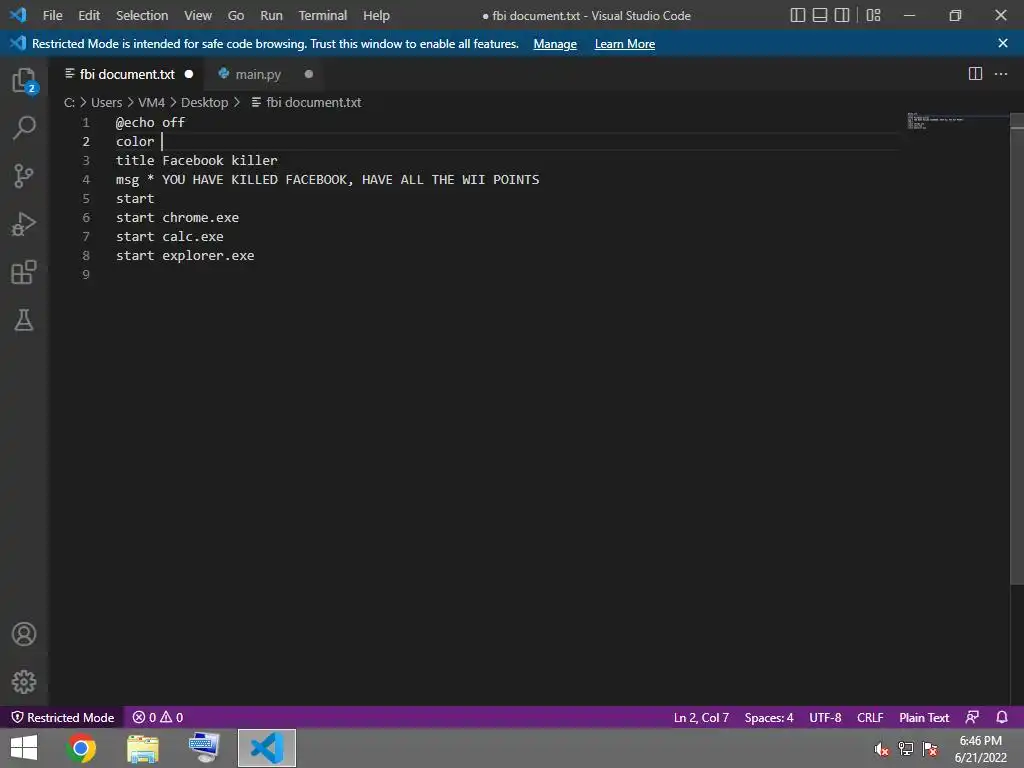Open the Source Control view
The image size is (1024, 768).
coord(24,175)
